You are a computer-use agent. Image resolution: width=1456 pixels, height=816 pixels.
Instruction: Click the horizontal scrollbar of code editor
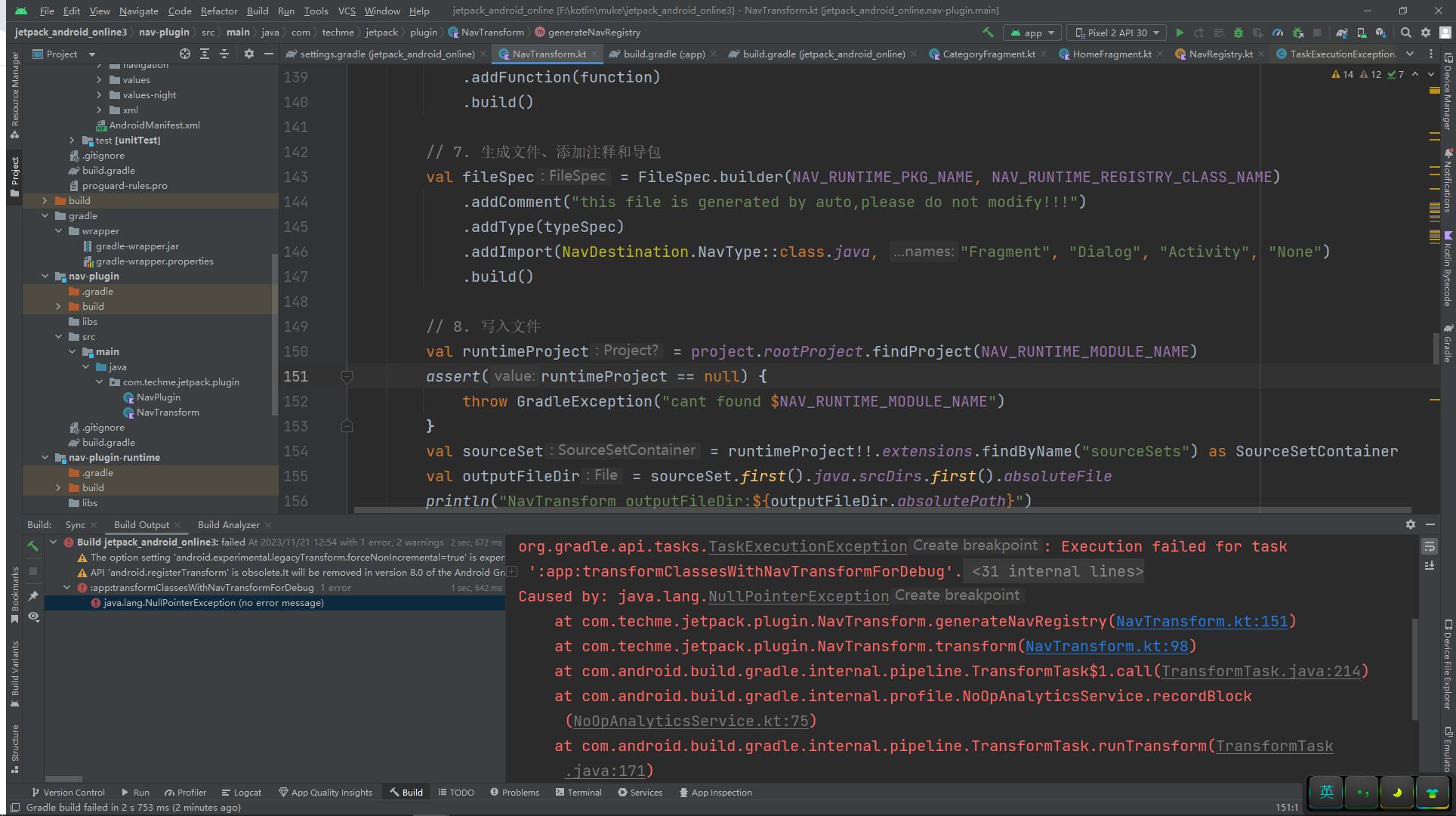point(882,510)
